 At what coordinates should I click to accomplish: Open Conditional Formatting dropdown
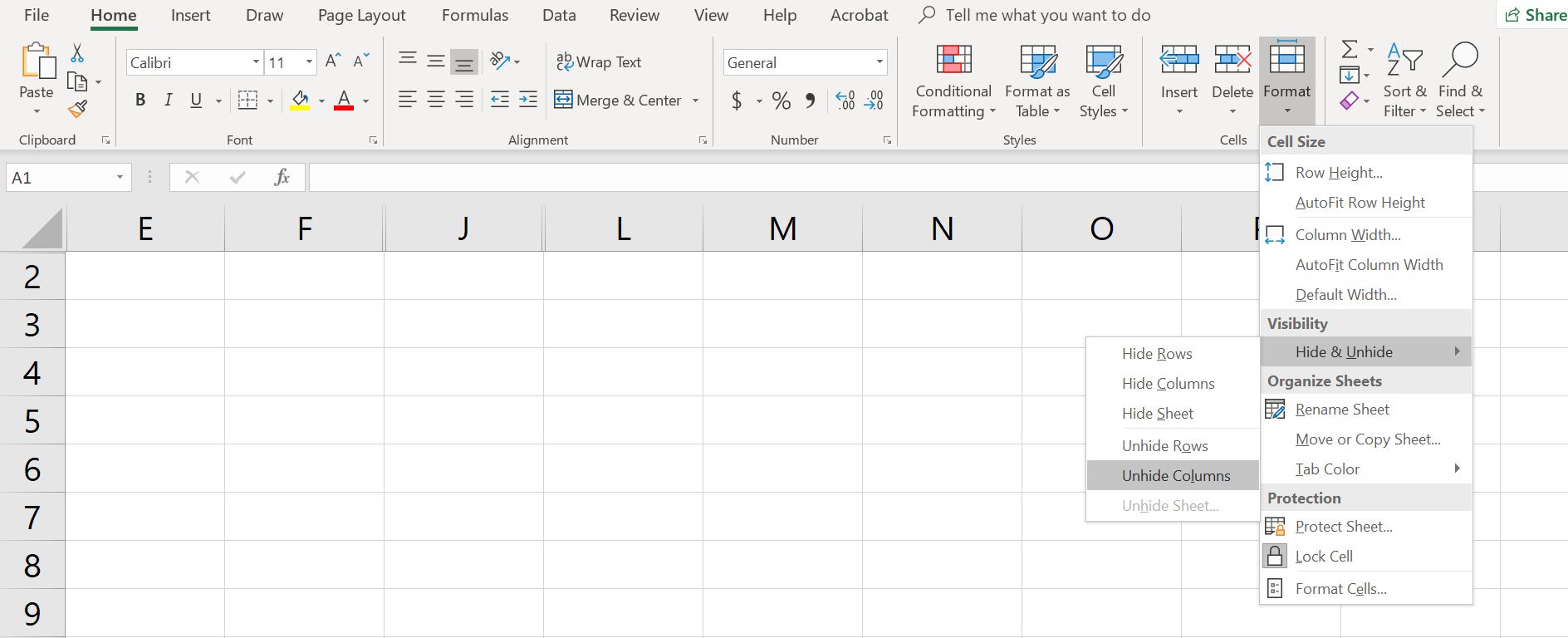click(953, 81)
